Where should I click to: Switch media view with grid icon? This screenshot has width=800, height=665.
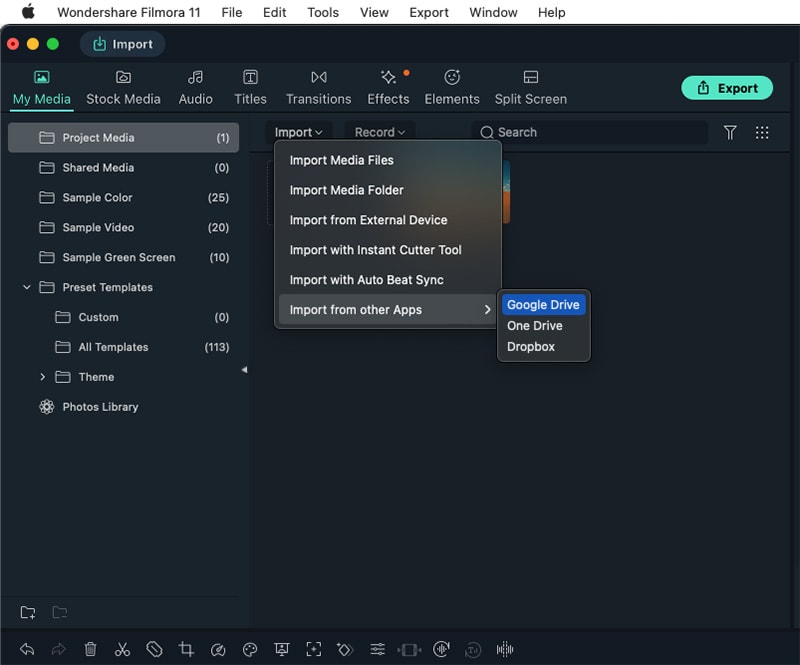click(x=762, y=133)
